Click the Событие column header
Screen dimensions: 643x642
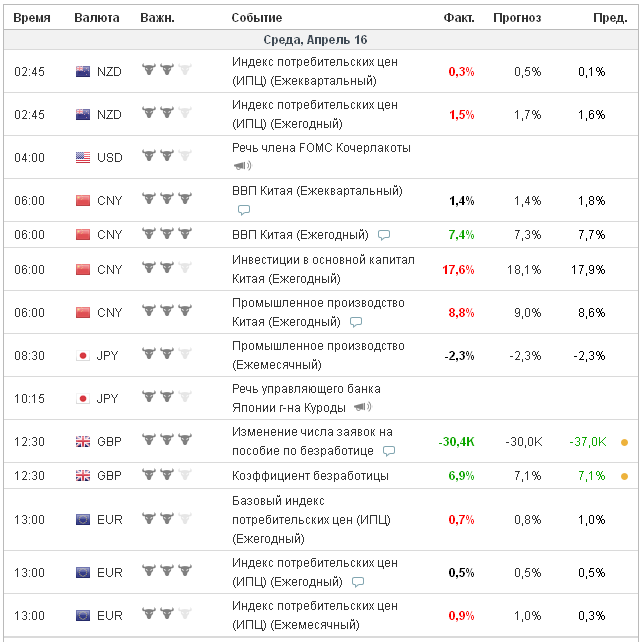(x=256, y=18)
